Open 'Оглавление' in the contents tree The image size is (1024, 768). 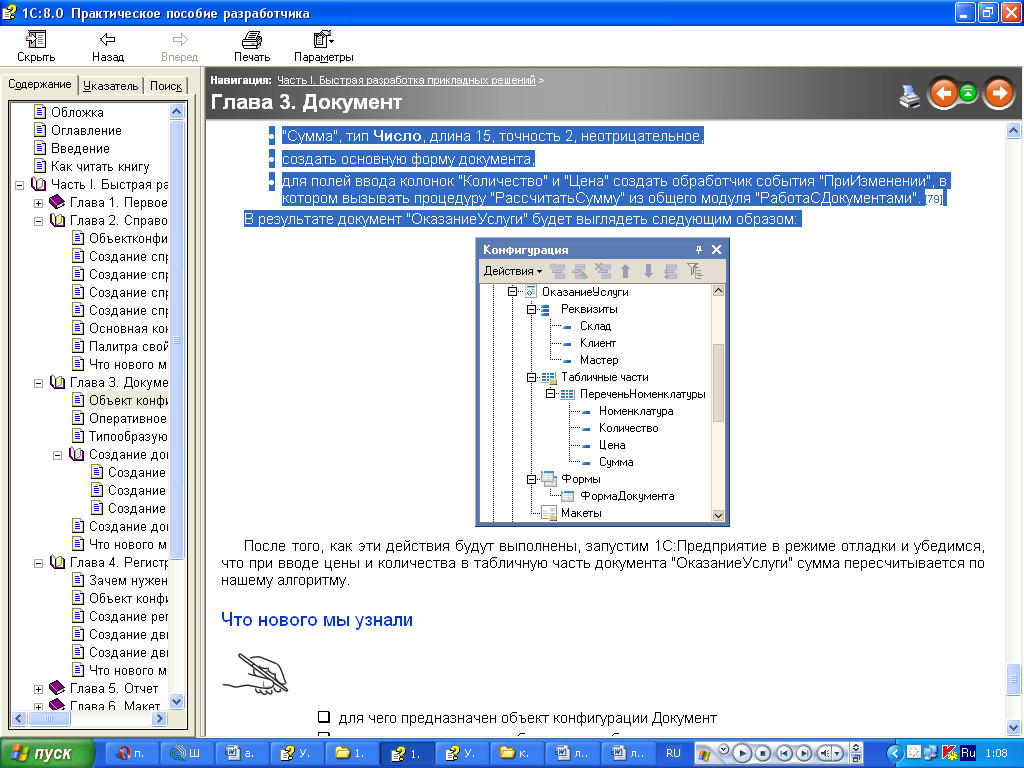[86, 130]
